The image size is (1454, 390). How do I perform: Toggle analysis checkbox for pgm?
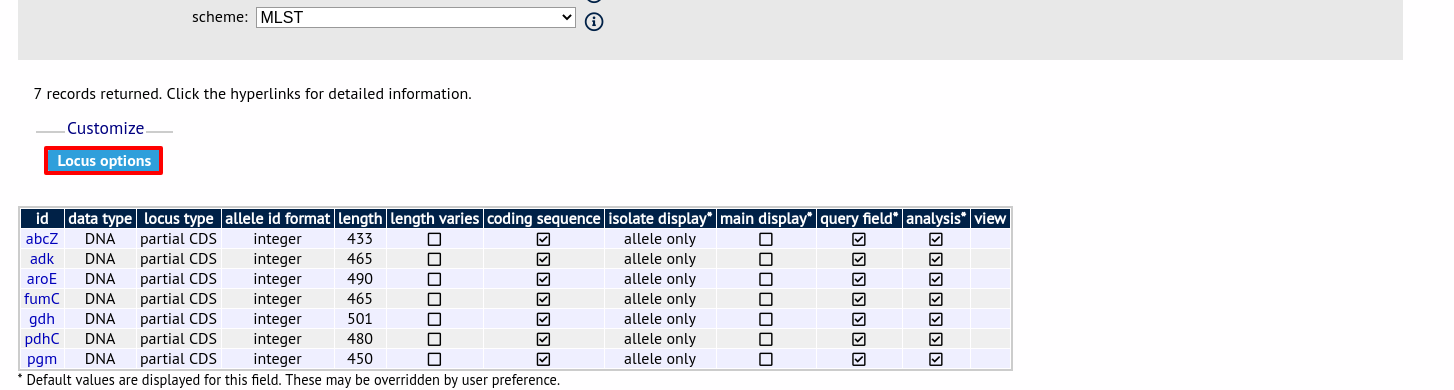click(936, 360)
